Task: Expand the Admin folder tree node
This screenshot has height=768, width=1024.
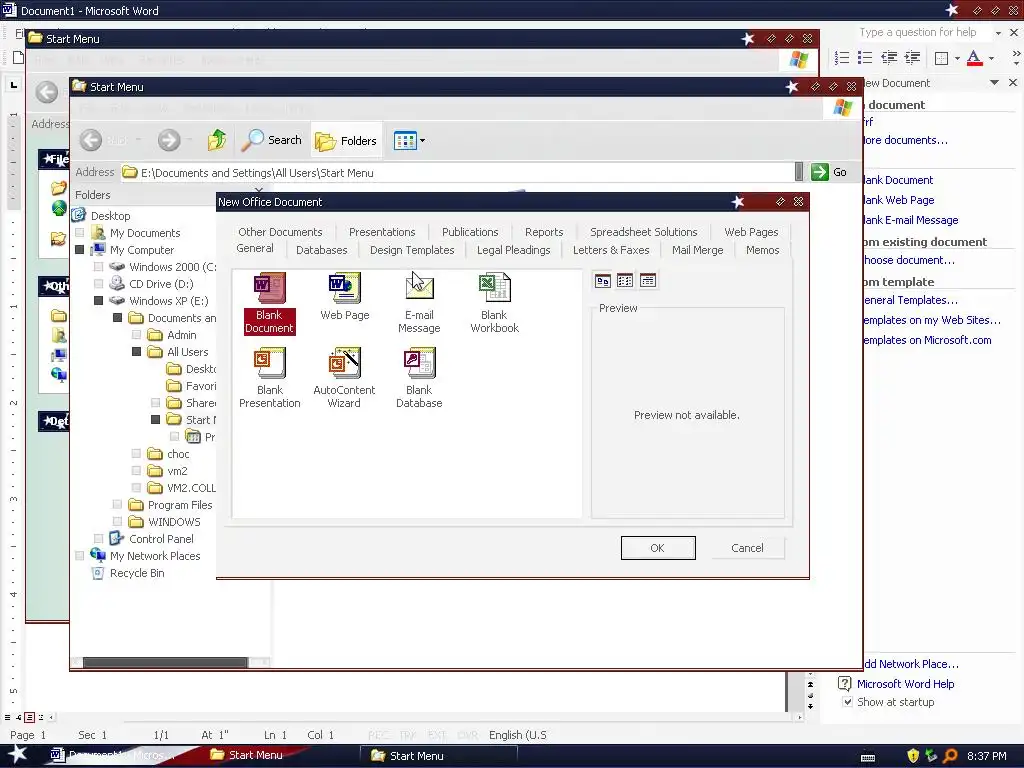Action: tap(136, 334)
